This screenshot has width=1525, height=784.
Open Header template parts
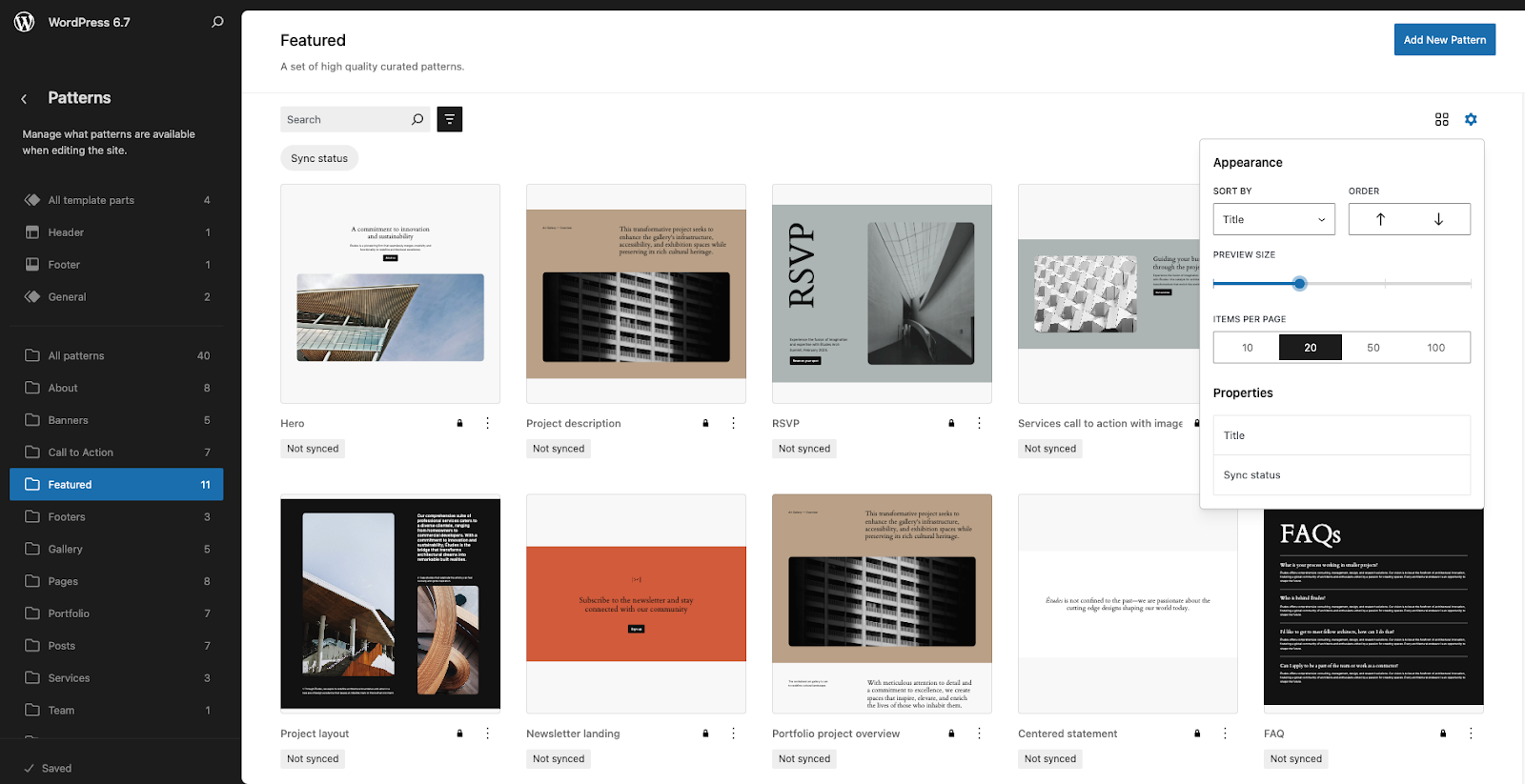click(x=116, y=232)
